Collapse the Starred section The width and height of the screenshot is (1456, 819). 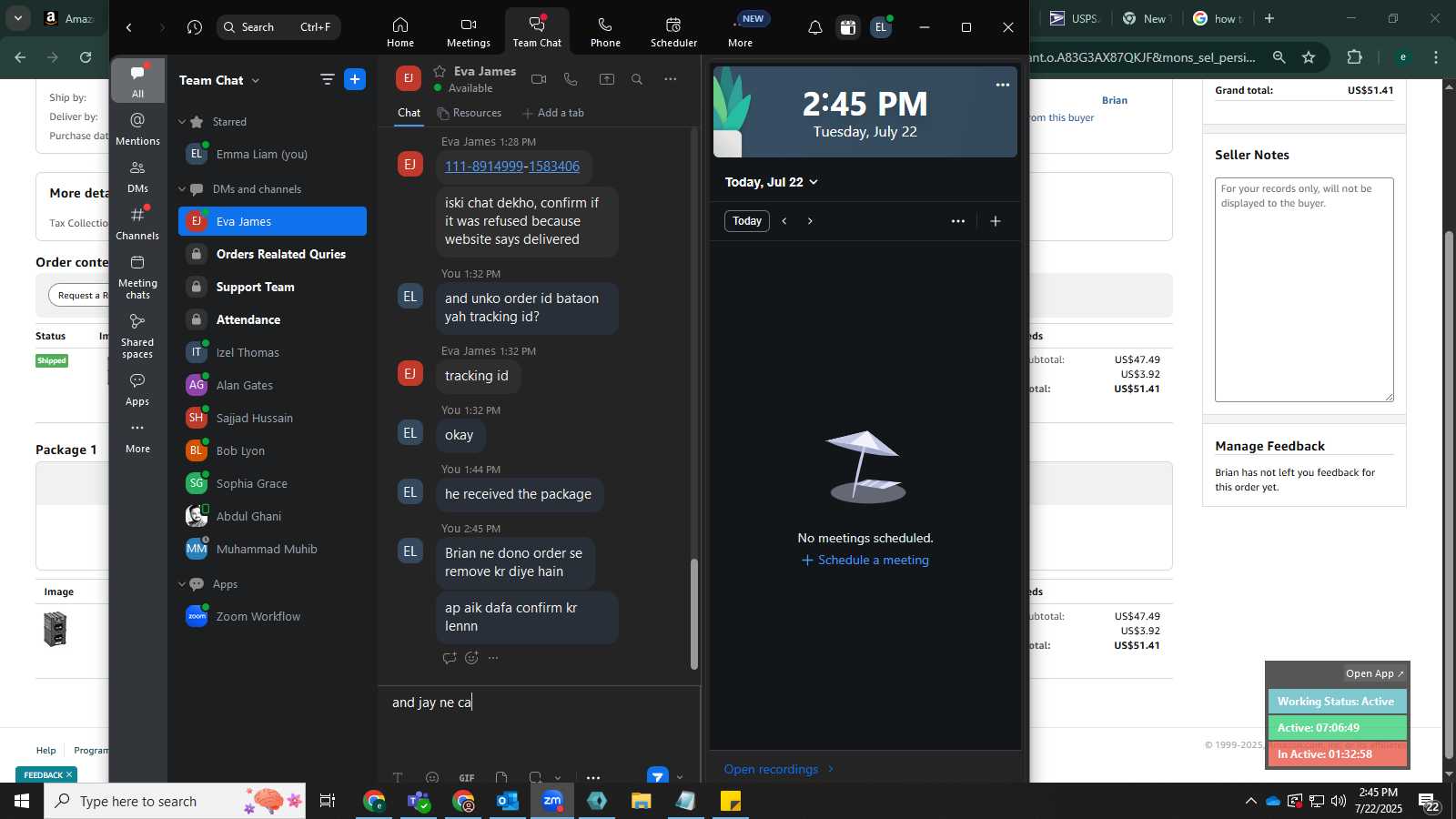(x=182, y=122)
